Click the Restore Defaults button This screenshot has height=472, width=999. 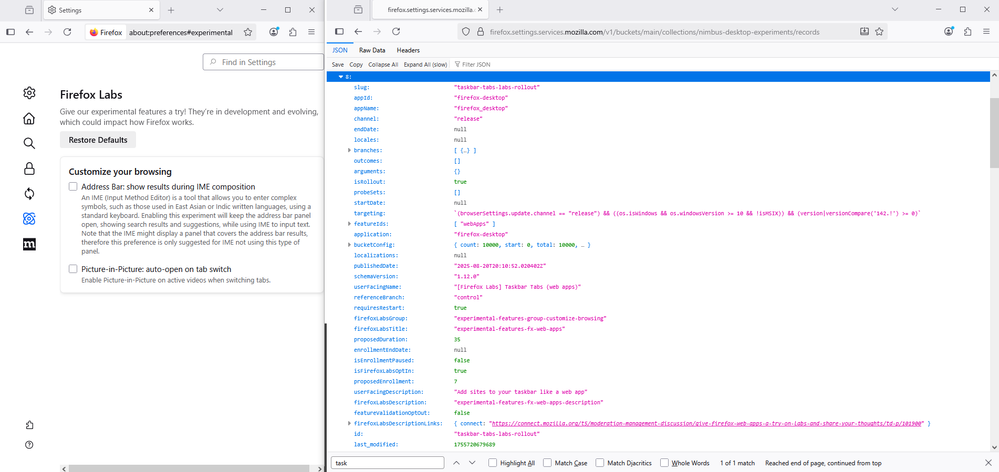[98, 140]
